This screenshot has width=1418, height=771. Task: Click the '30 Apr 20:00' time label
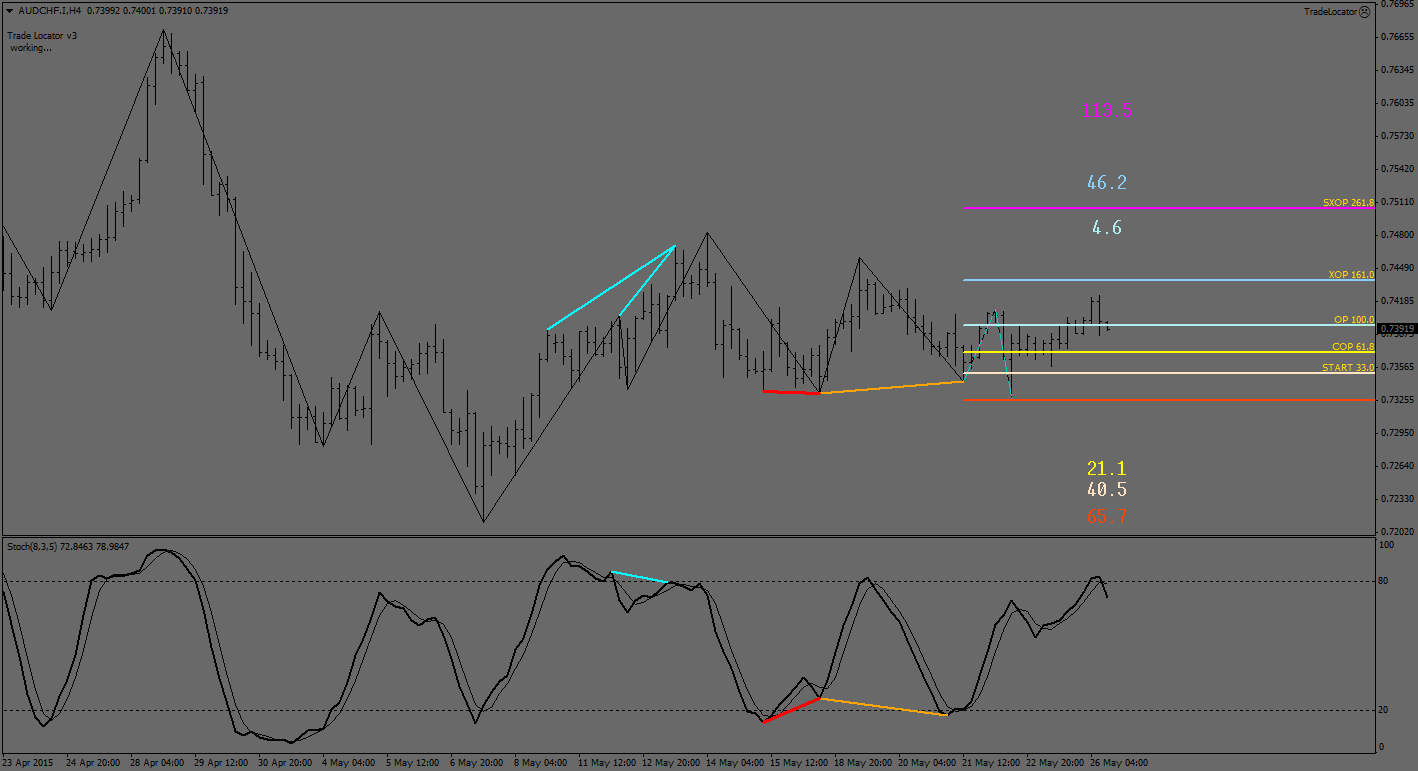(286, 762)
